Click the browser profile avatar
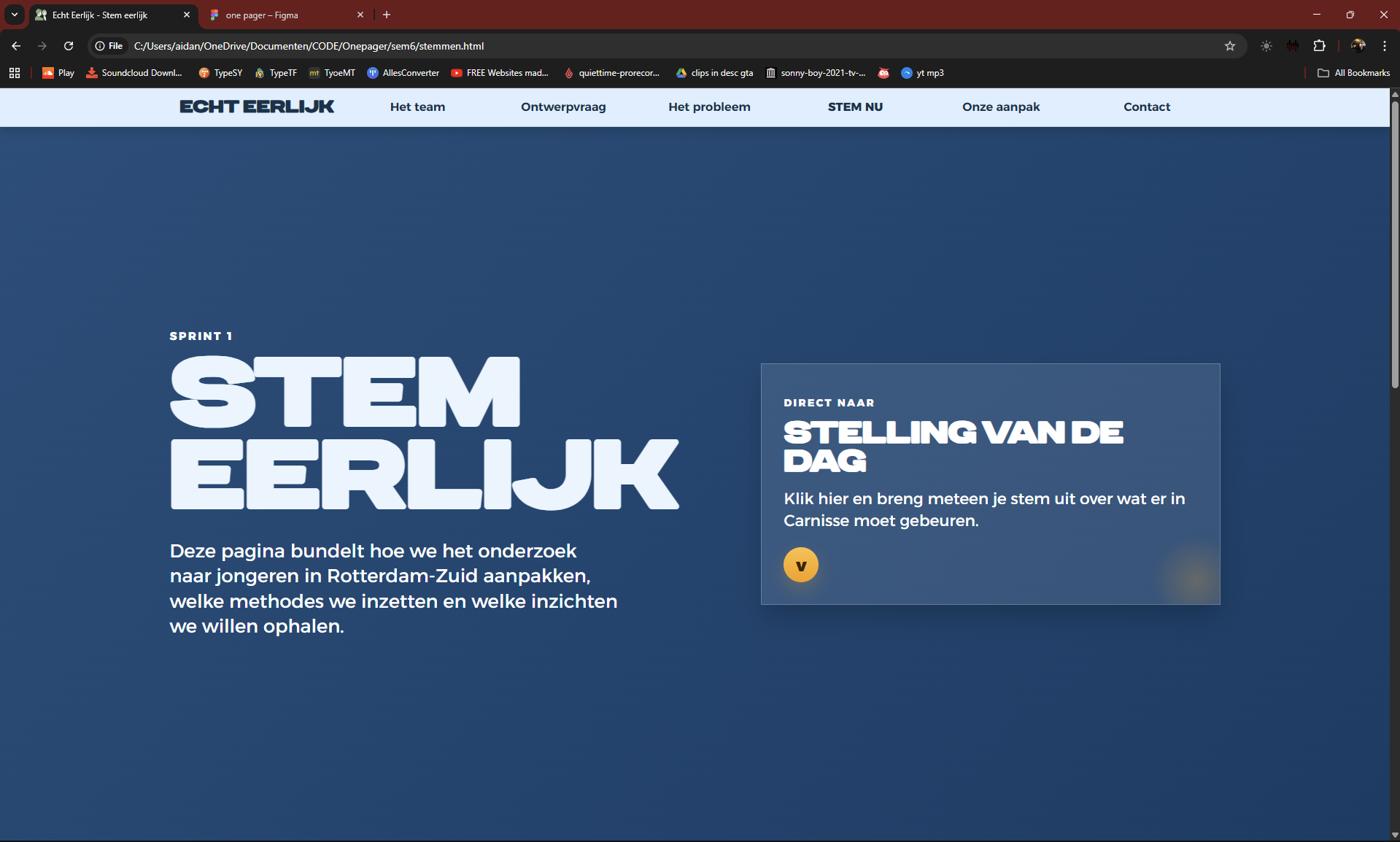1400x842 pixels. pos(1357,46)
